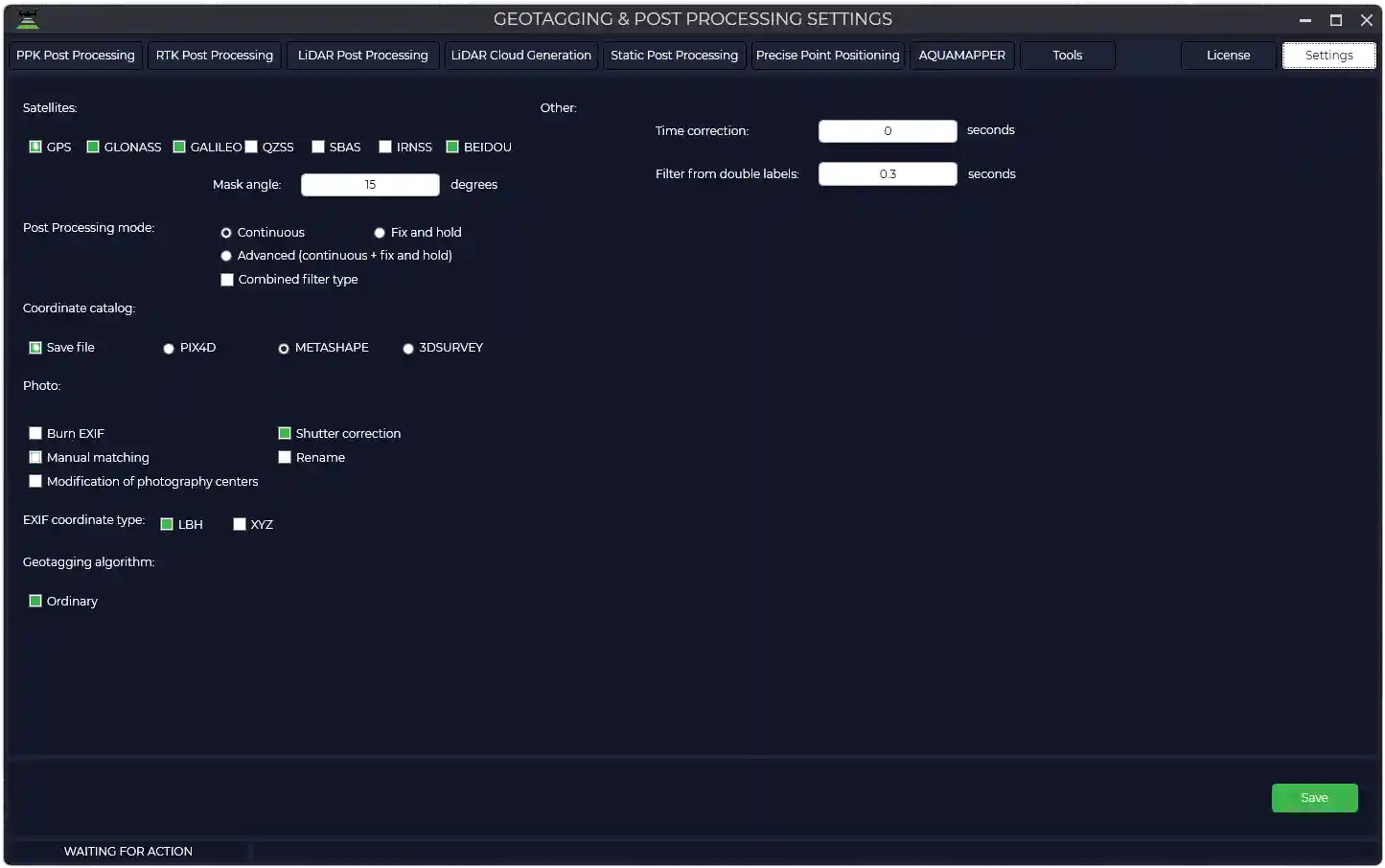Go to LiDAR Cloud Generation tab
Screen dimensions: 1385x868
[521, 56]
